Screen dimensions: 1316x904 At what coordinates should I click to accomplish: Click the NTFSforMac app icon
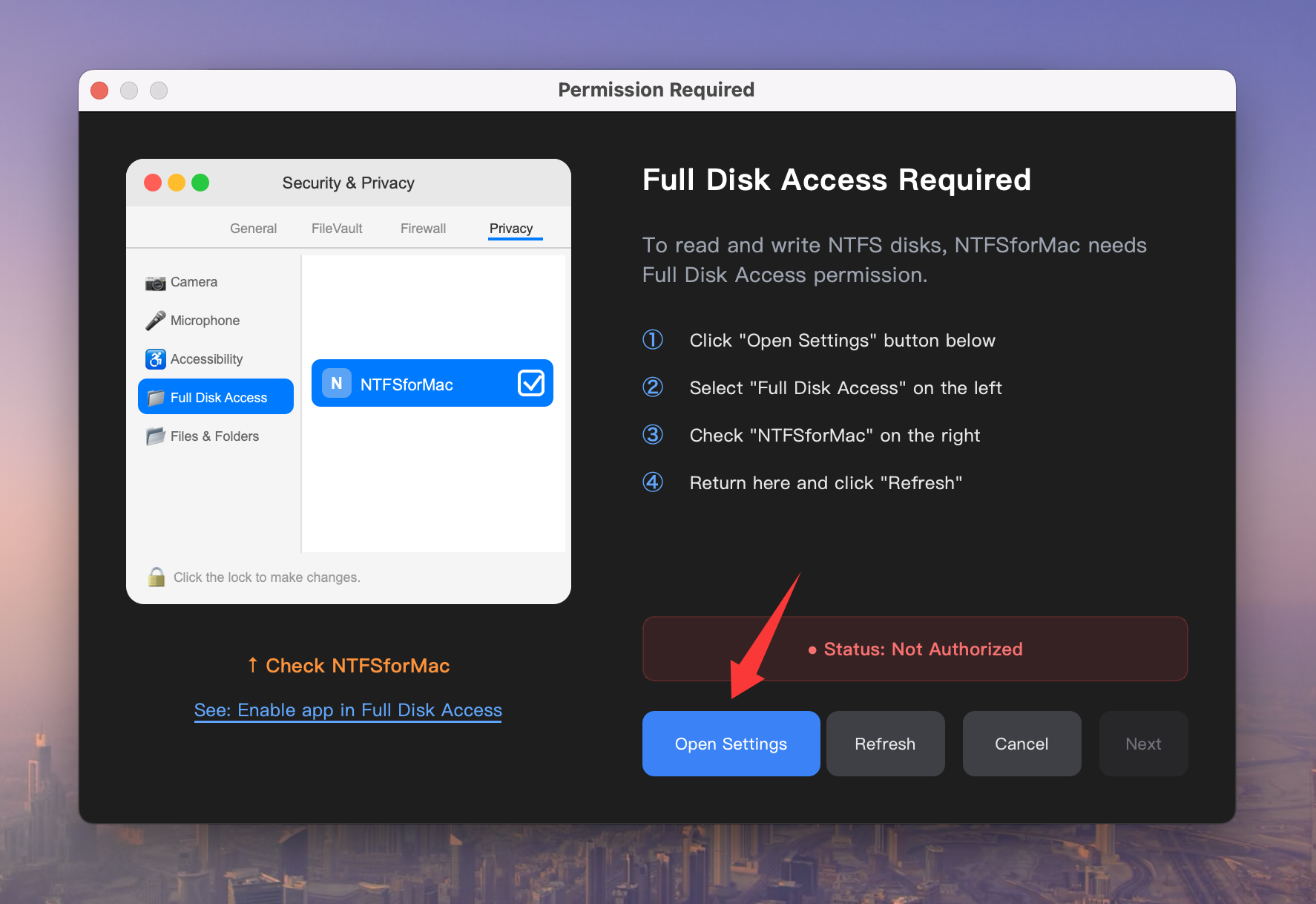[x=335, y=383]
